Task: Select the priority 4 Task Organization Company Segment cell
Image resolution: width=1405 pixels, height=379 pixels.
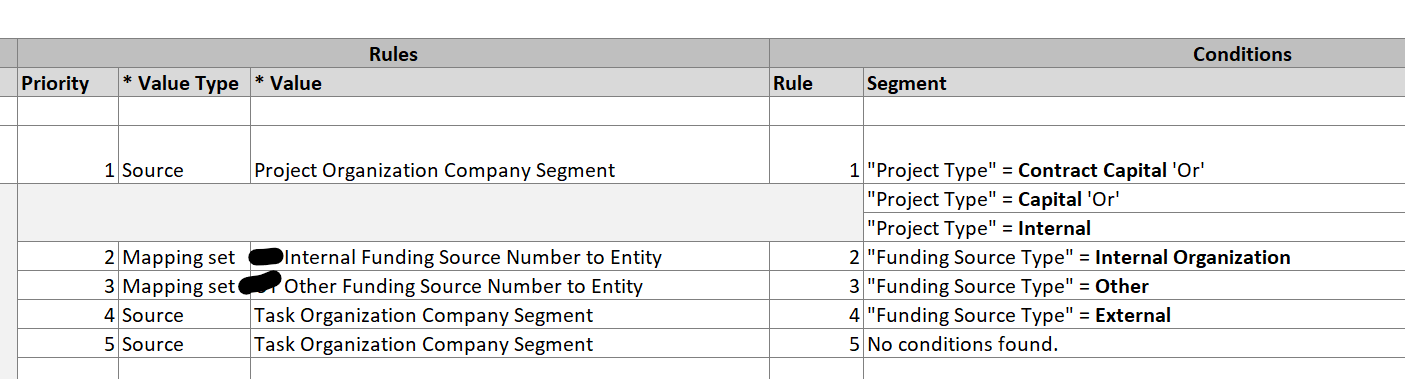Action: pyautogui.click(x=510, y=315)
